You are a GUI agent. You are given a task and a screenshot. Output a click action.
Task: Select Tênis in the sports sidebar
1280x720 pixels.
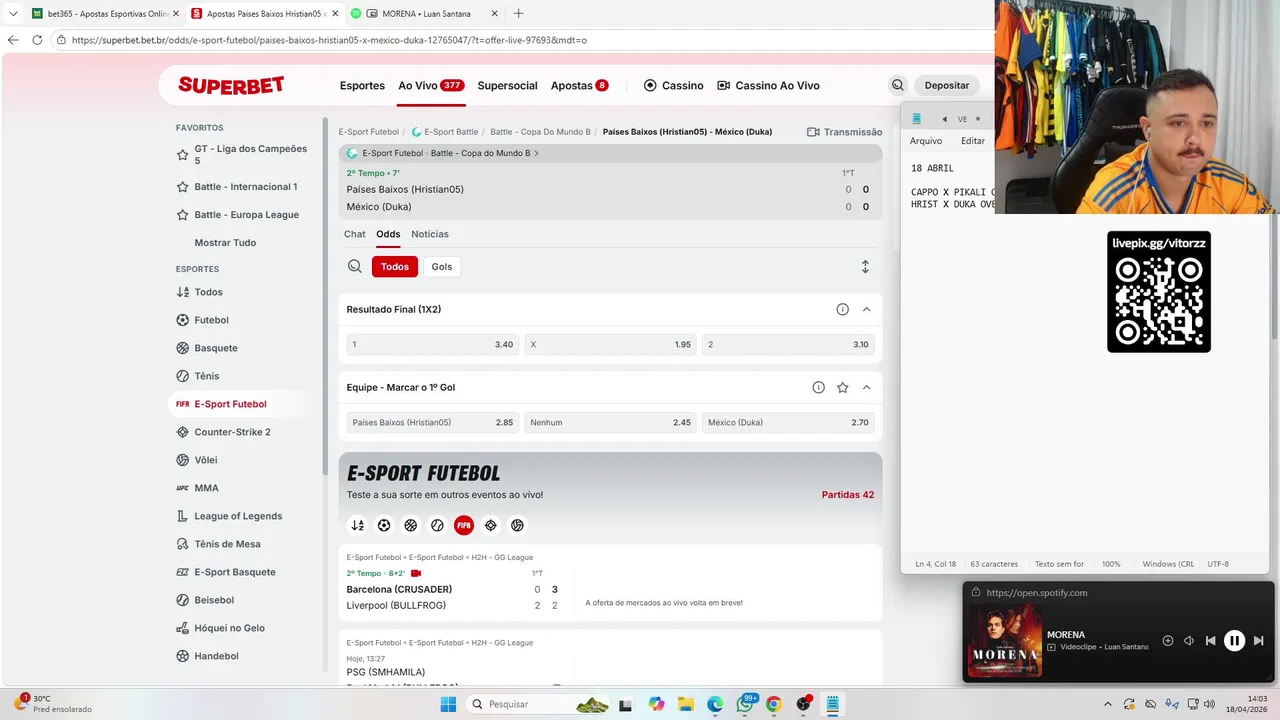(x=206, y=376)
